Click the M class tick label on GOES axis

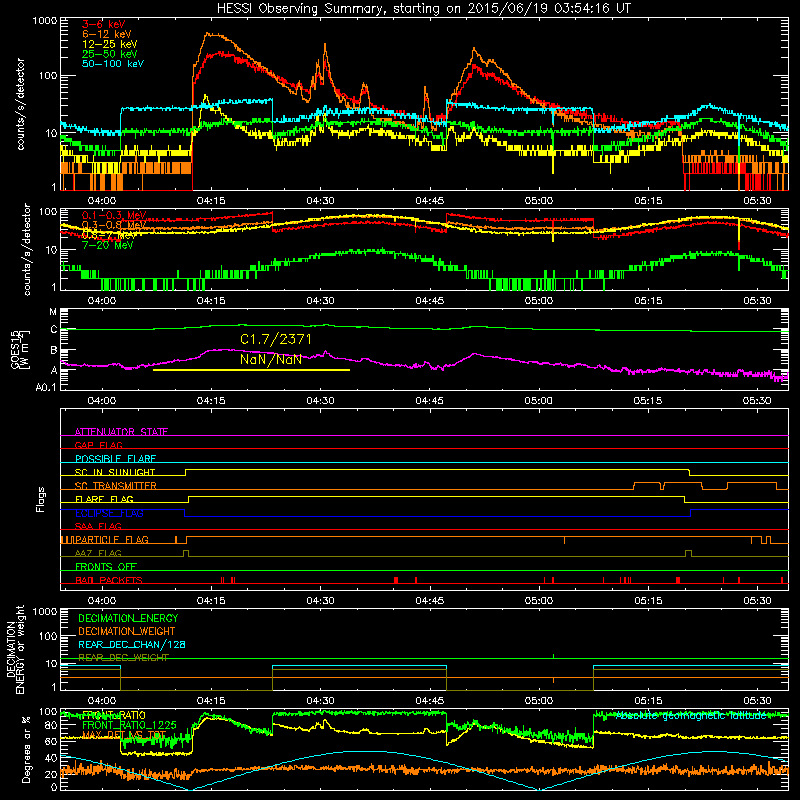click(x=53, y=312)
